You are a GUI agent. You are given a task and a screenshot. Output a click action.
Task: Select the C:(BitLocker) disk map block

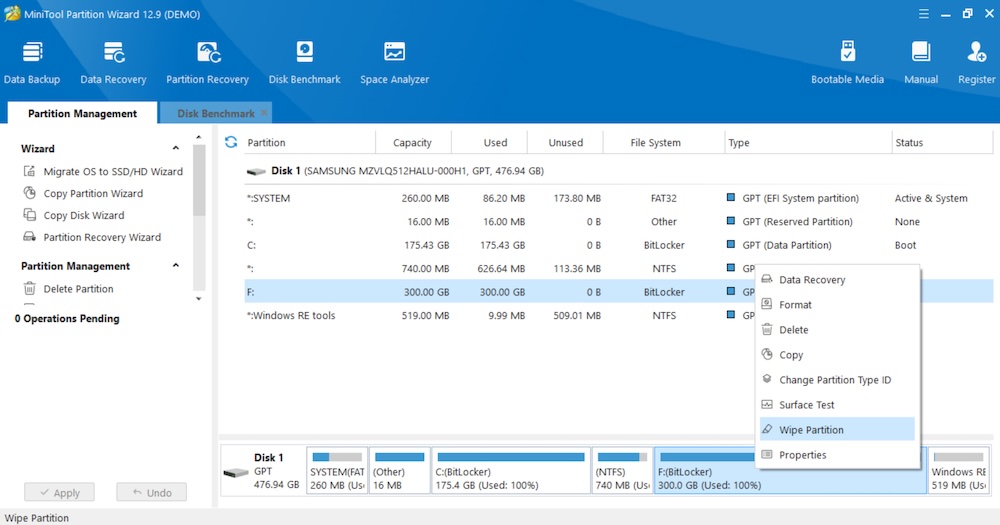click(x=511, y=471)
